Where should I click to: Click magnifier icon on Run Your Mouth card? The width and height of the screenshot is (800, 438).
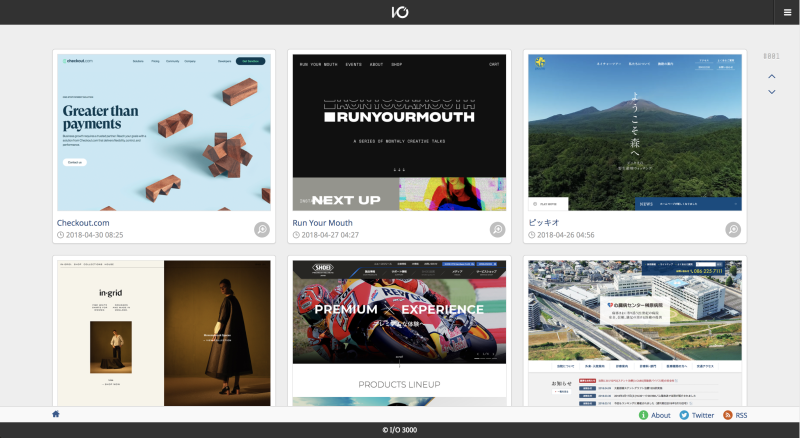pos(497,229)
